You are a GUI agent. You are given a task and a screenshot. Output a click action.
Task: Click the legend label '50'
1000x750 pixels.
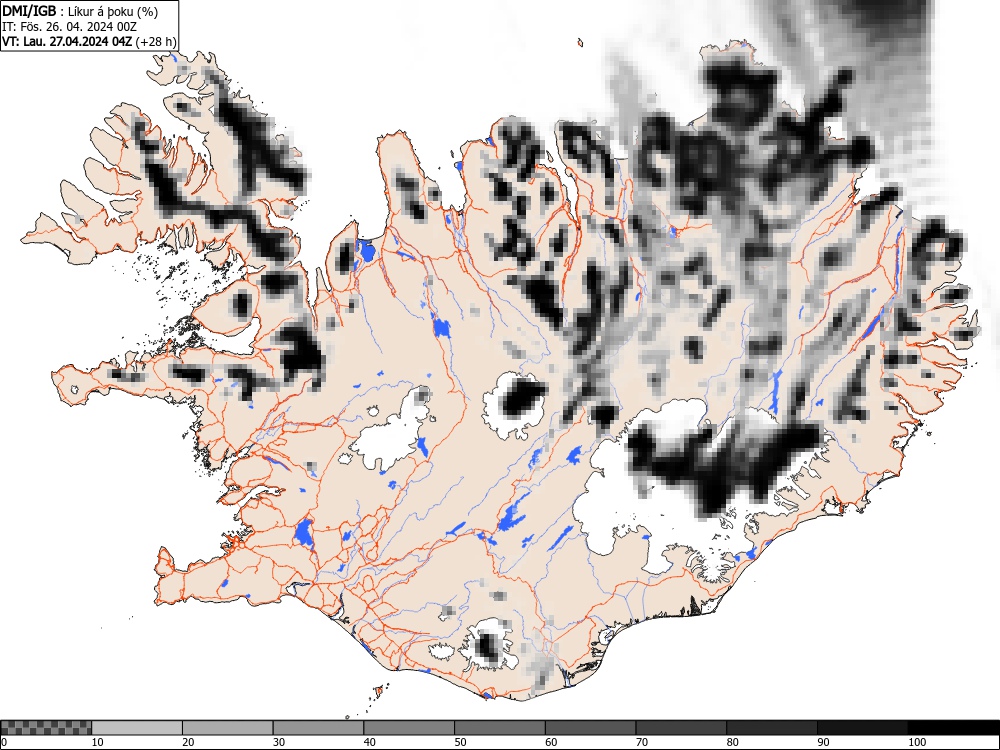[x=460, y=742]
